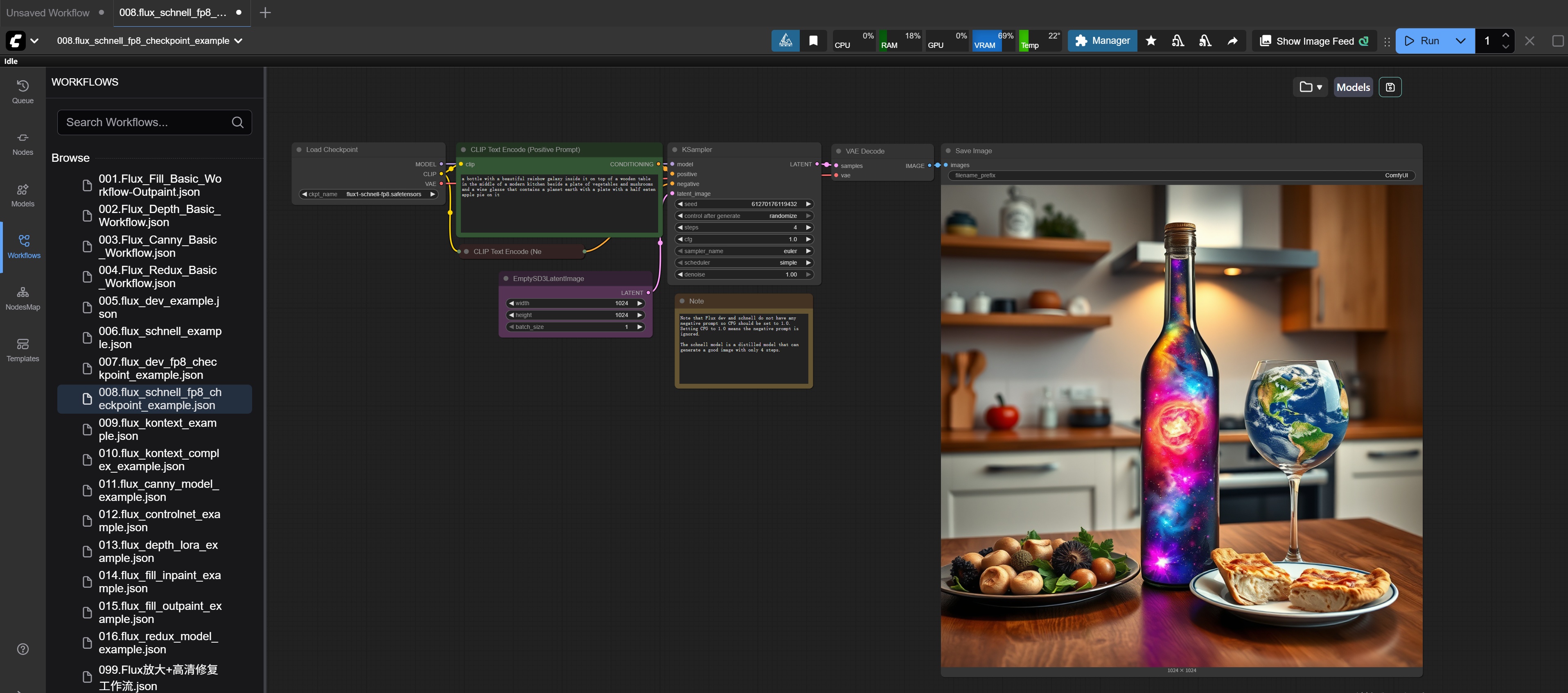Viewport: 1568px width, 693px height.
Task: Click the share arrow icon in toolbar
Action: [x=1232, y=41]
